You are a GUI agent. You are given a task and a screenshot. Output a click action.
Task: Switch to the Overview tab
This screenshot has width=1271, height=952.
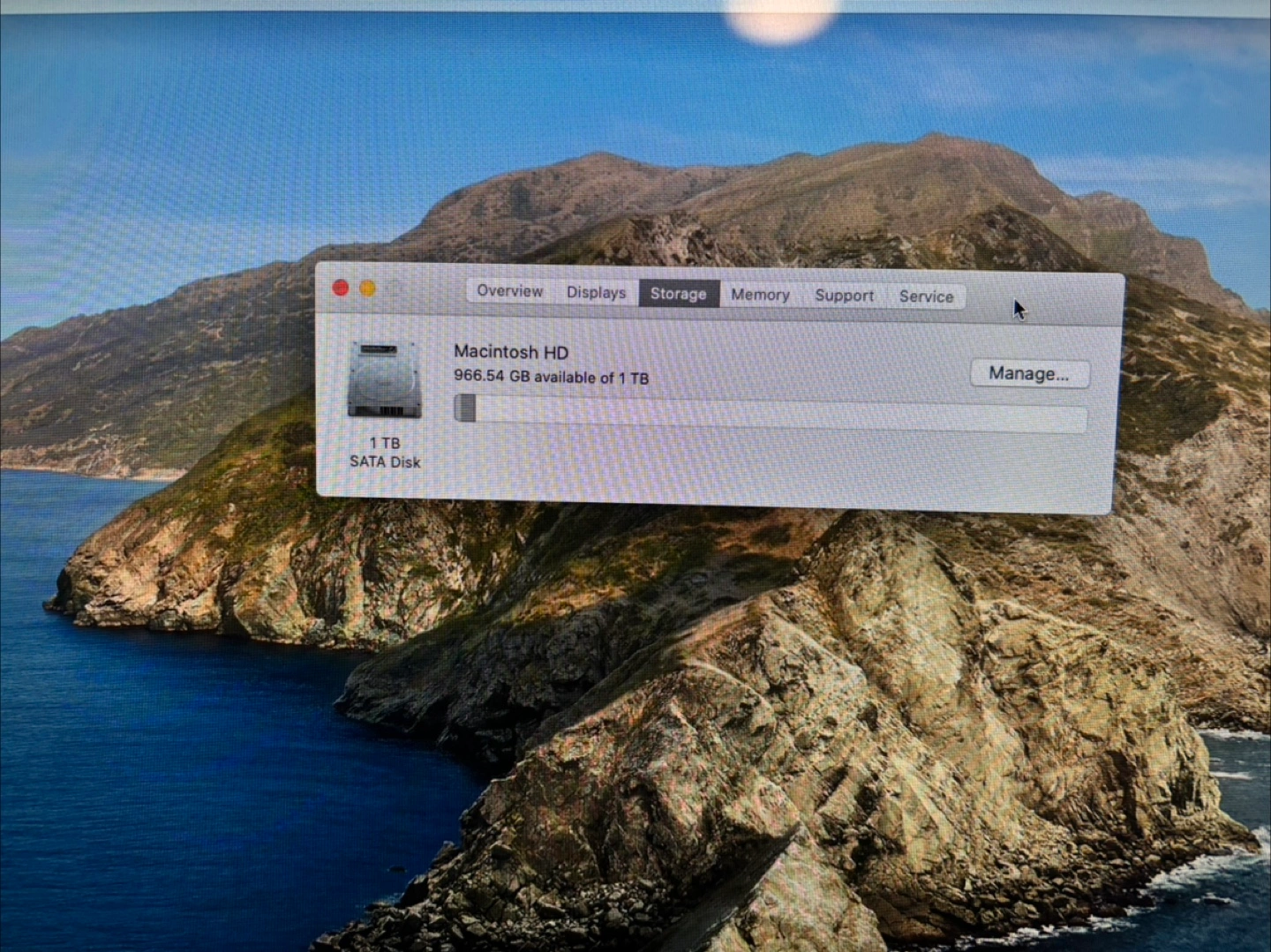[x=509, y=291]
